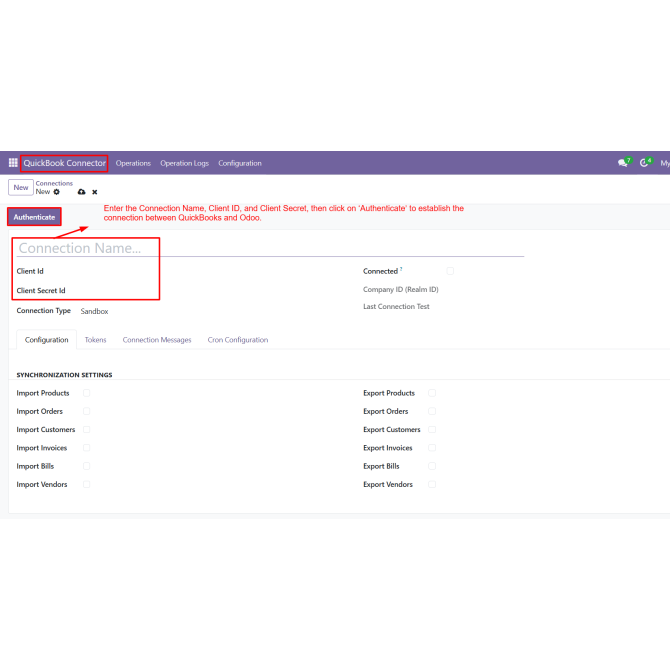The image size is (670, 670).
Task: Open the Operation Logs menu
Action: [x=185, y=163]
